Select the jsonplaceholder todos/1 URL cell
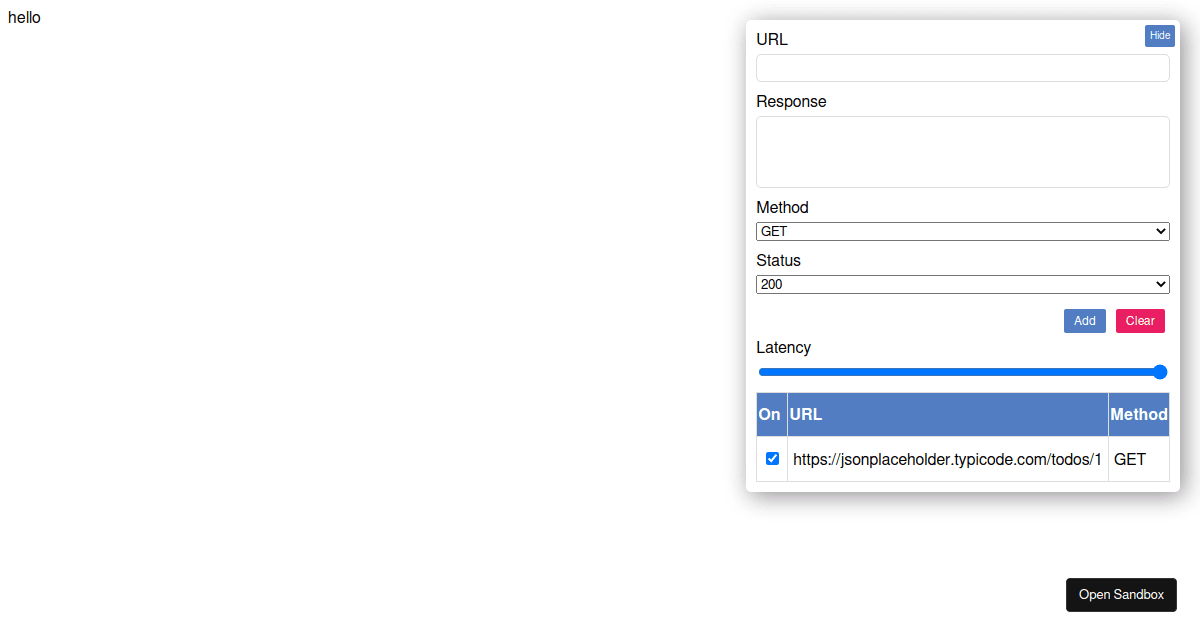Viewport: 1200px width, 630px height. 947,459
